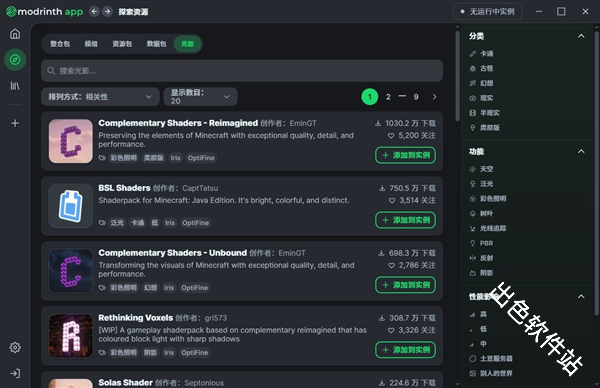Open the Home page from the sidebar
The height and width of the screenshot is (388, 600).
click(15, 34)
